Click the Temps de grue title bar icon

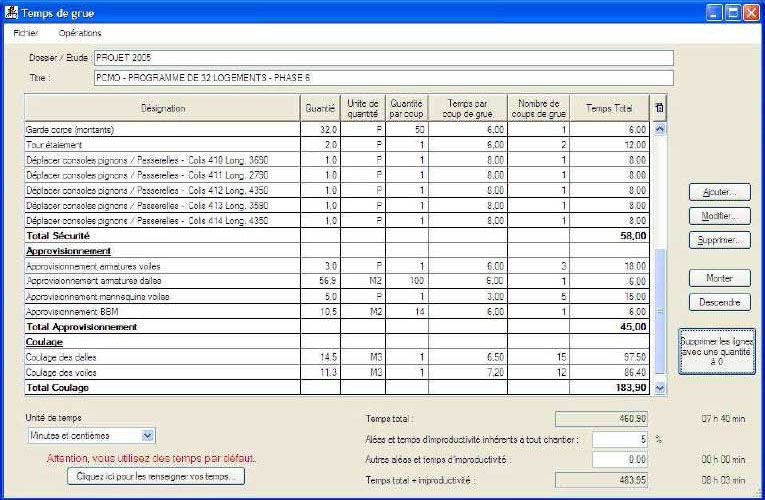11,13
